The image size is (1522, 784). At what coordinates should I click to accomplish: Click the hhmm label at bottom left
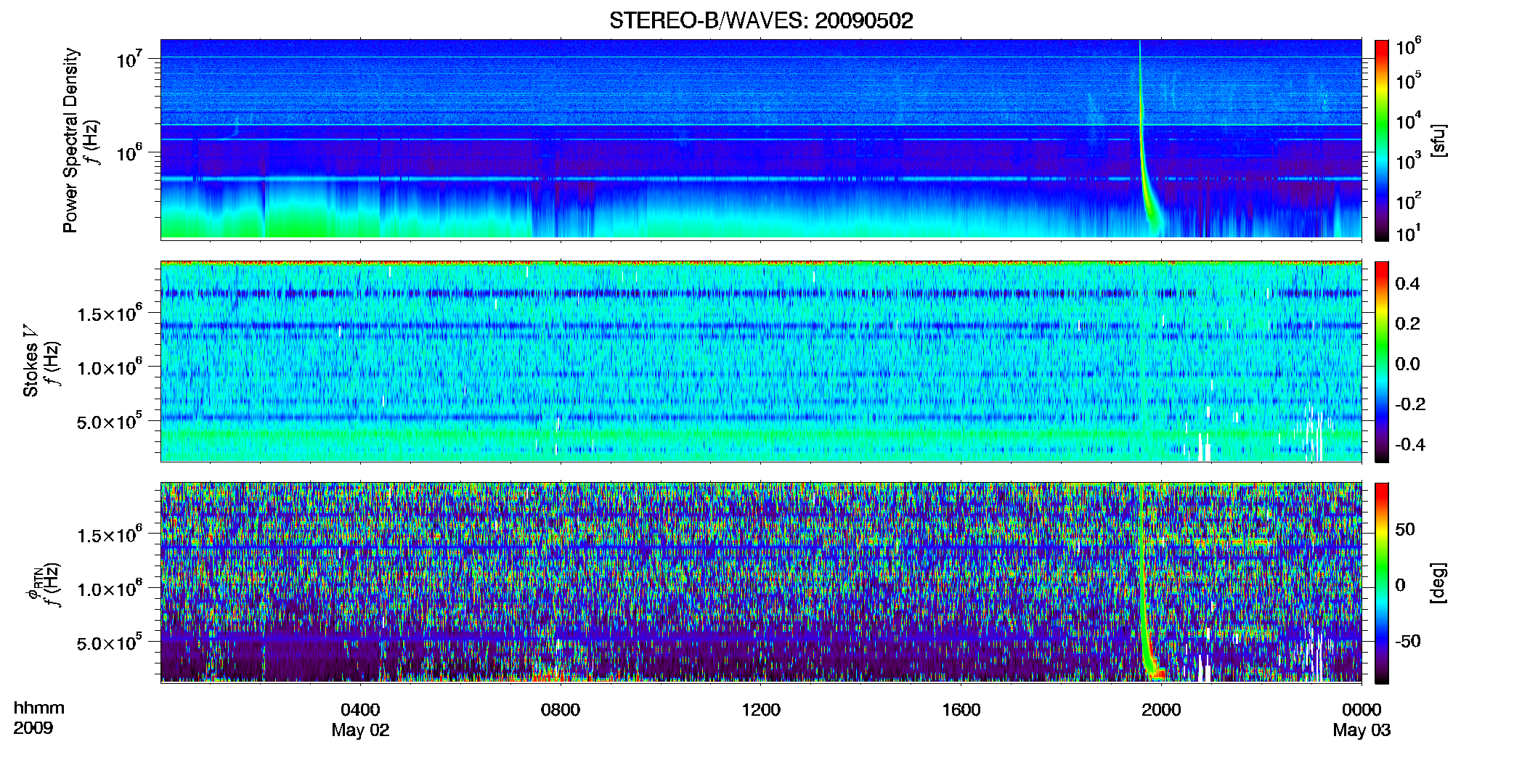[39, 708]
